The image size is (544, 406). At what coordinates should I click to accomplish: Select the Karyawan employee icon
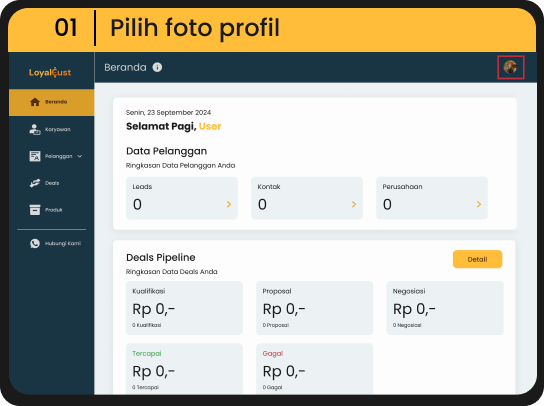pyautogui.click(x=35, y=129)
